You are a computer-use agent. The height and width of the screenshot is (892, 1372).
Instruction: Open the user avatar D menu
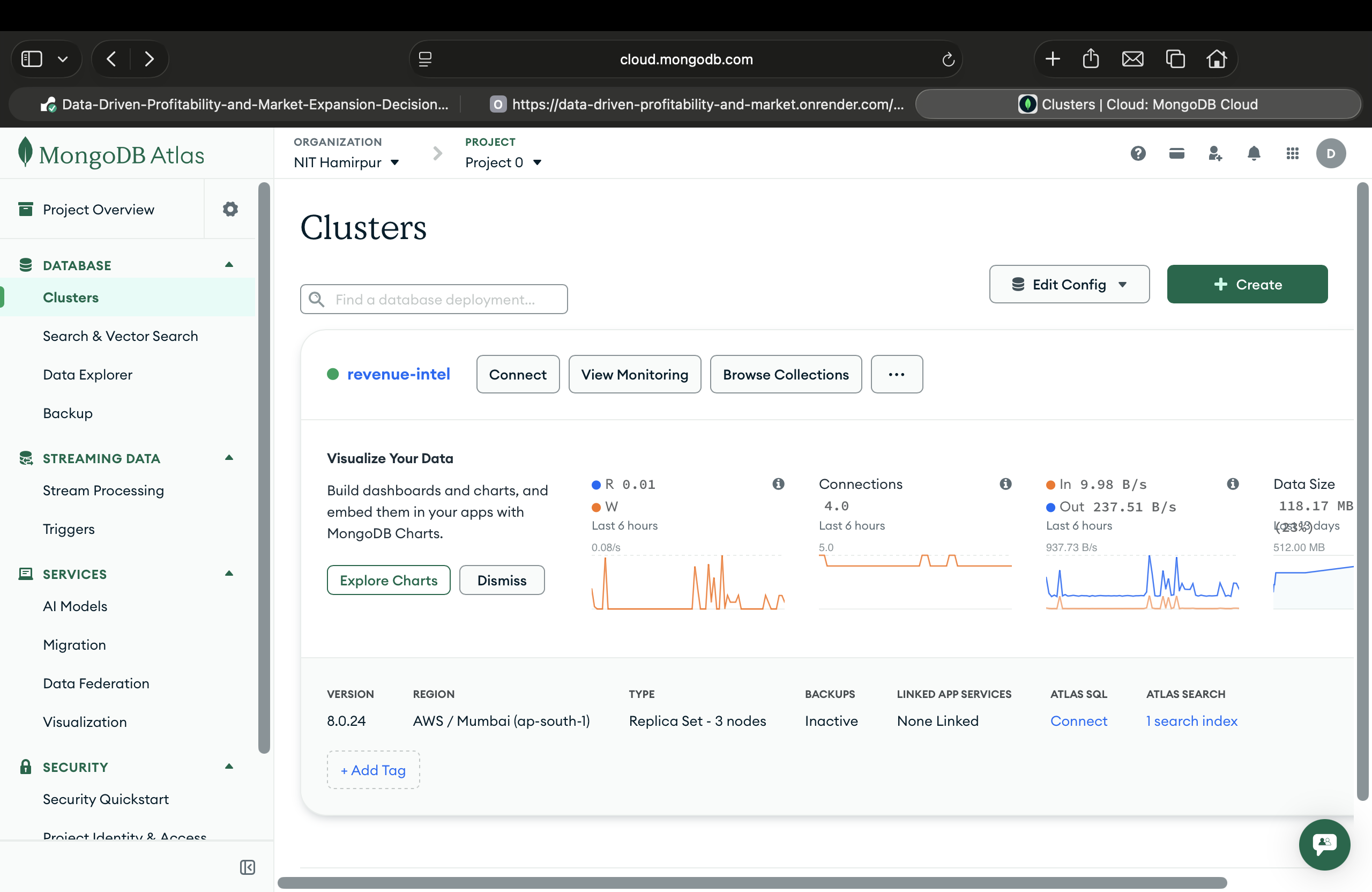[1331, 153]
